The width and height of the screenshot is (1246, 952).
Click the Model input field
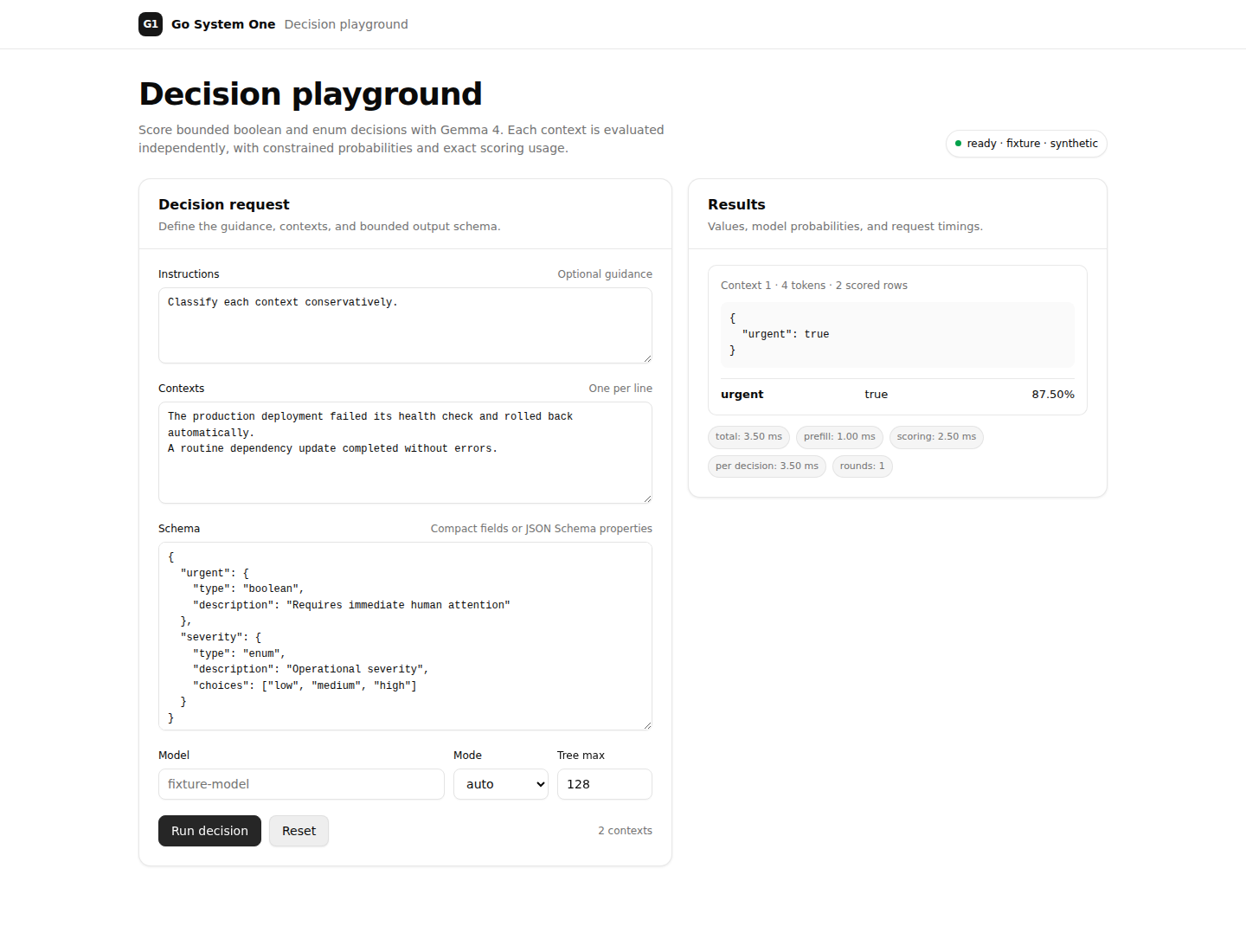tap(301, 784)
